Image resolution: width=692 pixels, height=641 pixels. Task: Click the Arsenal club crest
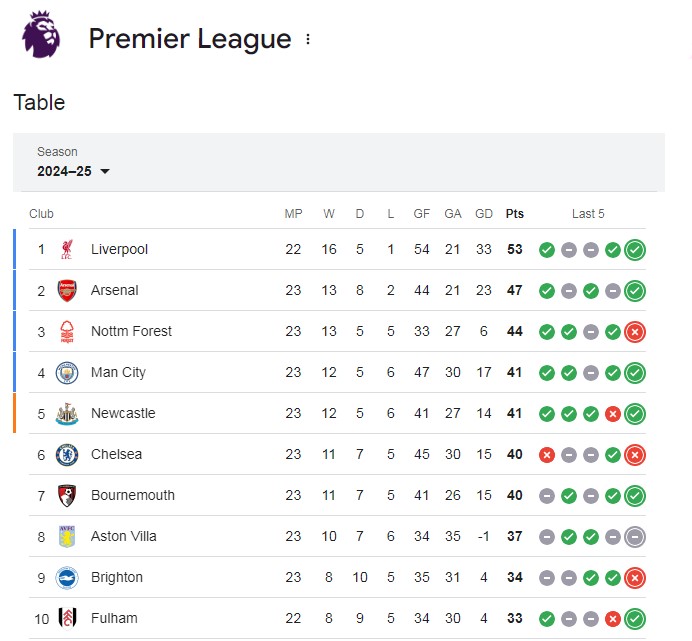67,290
